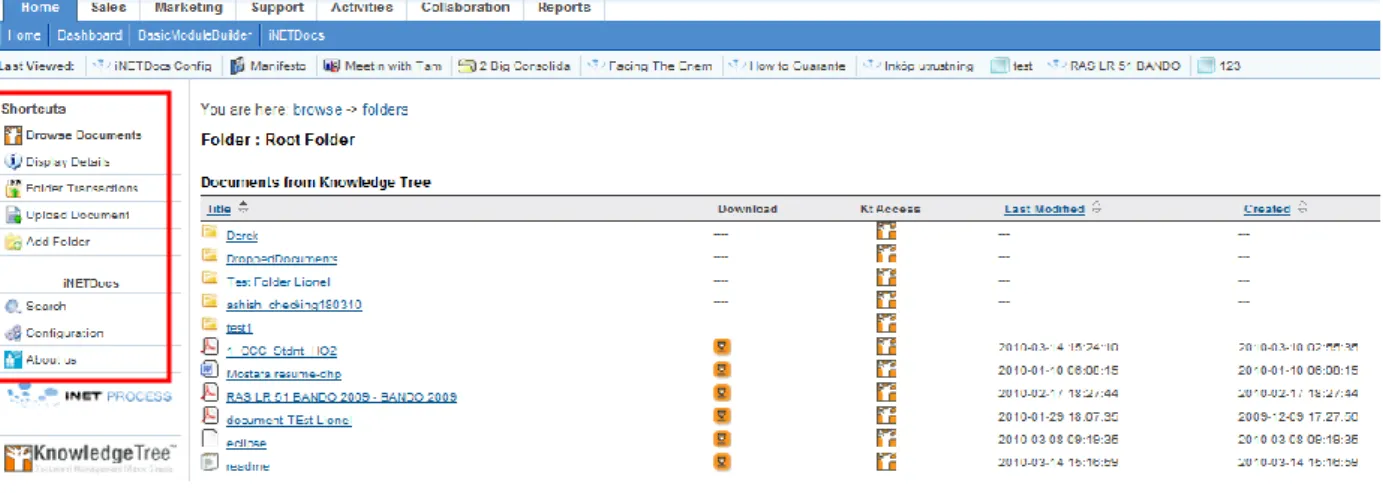Select iNETDocs in the blue submenu
This screenshot has height=493, width=1383.
[x=297, y=35]
